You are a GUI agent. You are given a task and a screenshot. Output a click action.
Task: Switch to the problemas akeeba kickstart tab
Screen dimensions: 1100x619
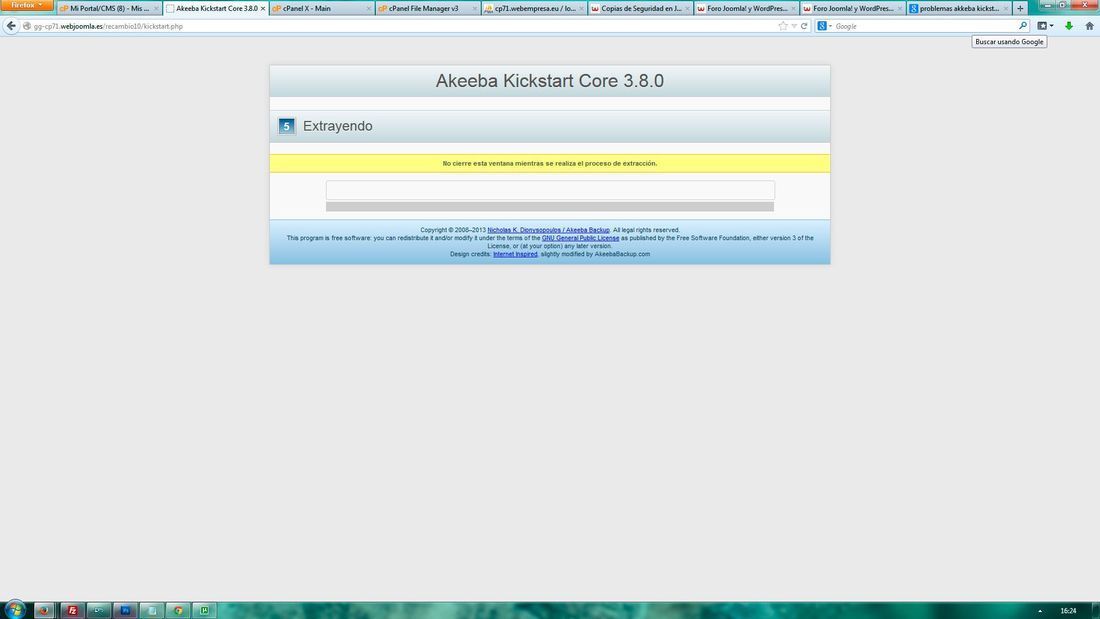(x=958, y=8)
